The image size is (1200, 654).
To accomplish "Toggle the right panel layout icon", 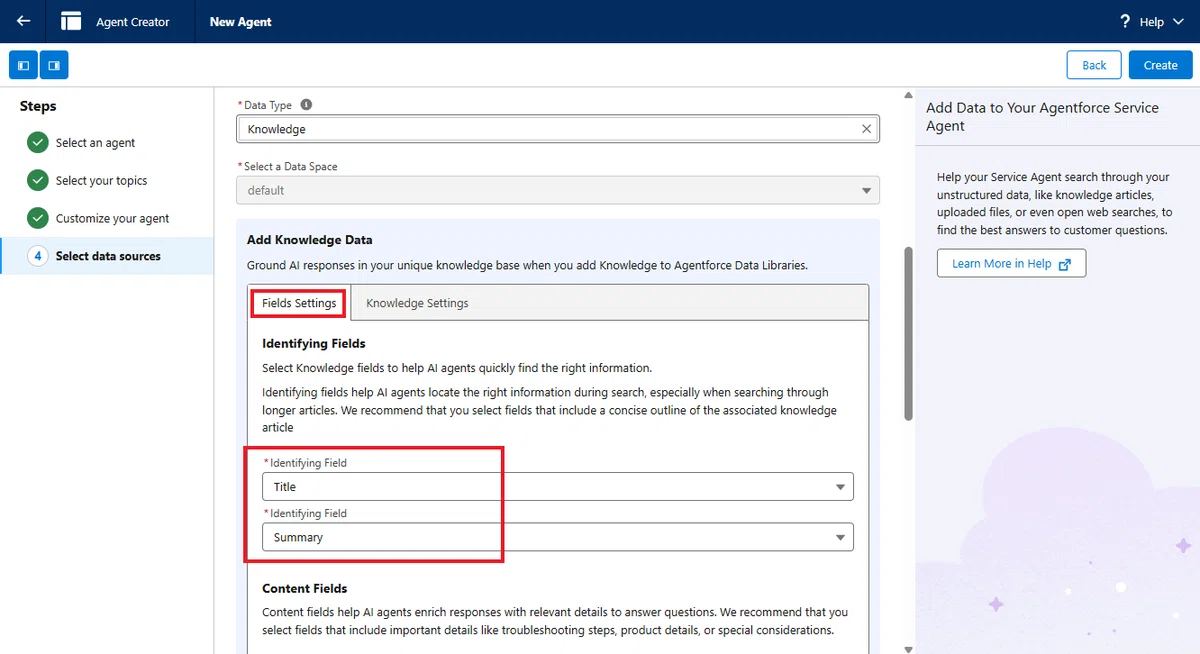I will pyautogui.click(x=54, y=65).
